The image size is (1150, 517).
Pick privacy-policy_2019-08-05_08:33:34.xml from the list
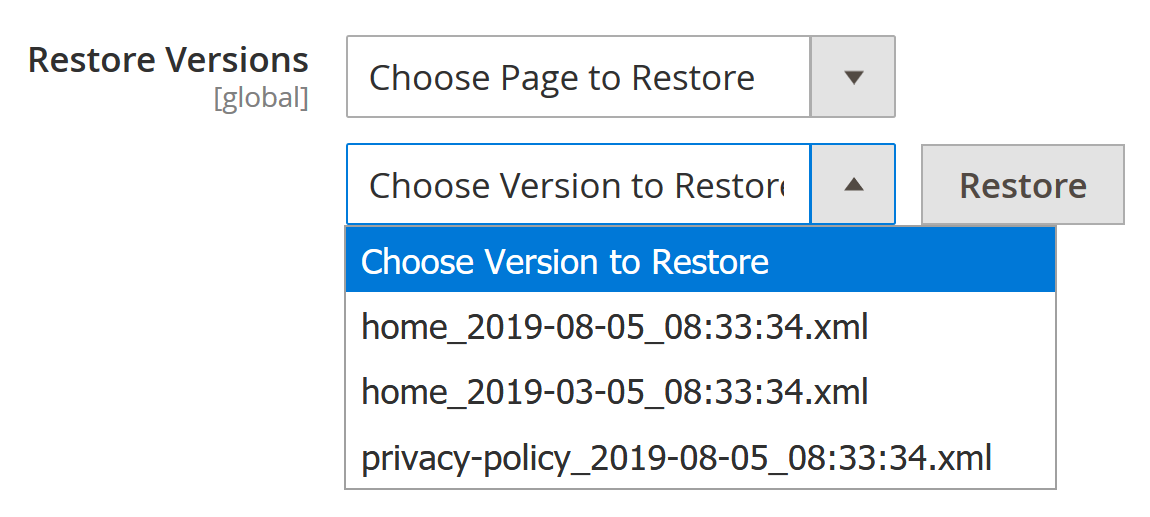(x=676, y=456)
